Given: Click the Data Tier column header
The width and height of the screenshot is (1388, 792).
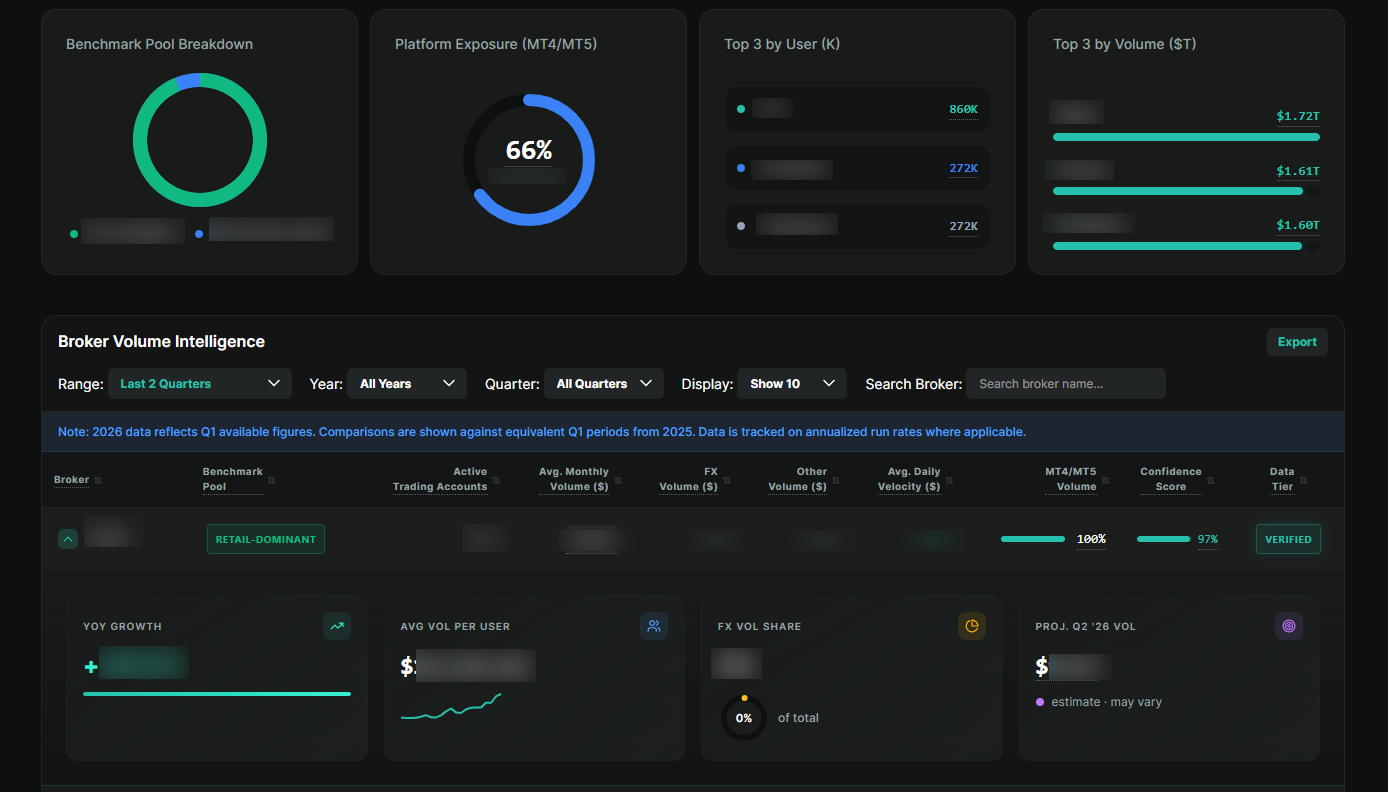Looking at the screenshot, I should coord(1282,479).
